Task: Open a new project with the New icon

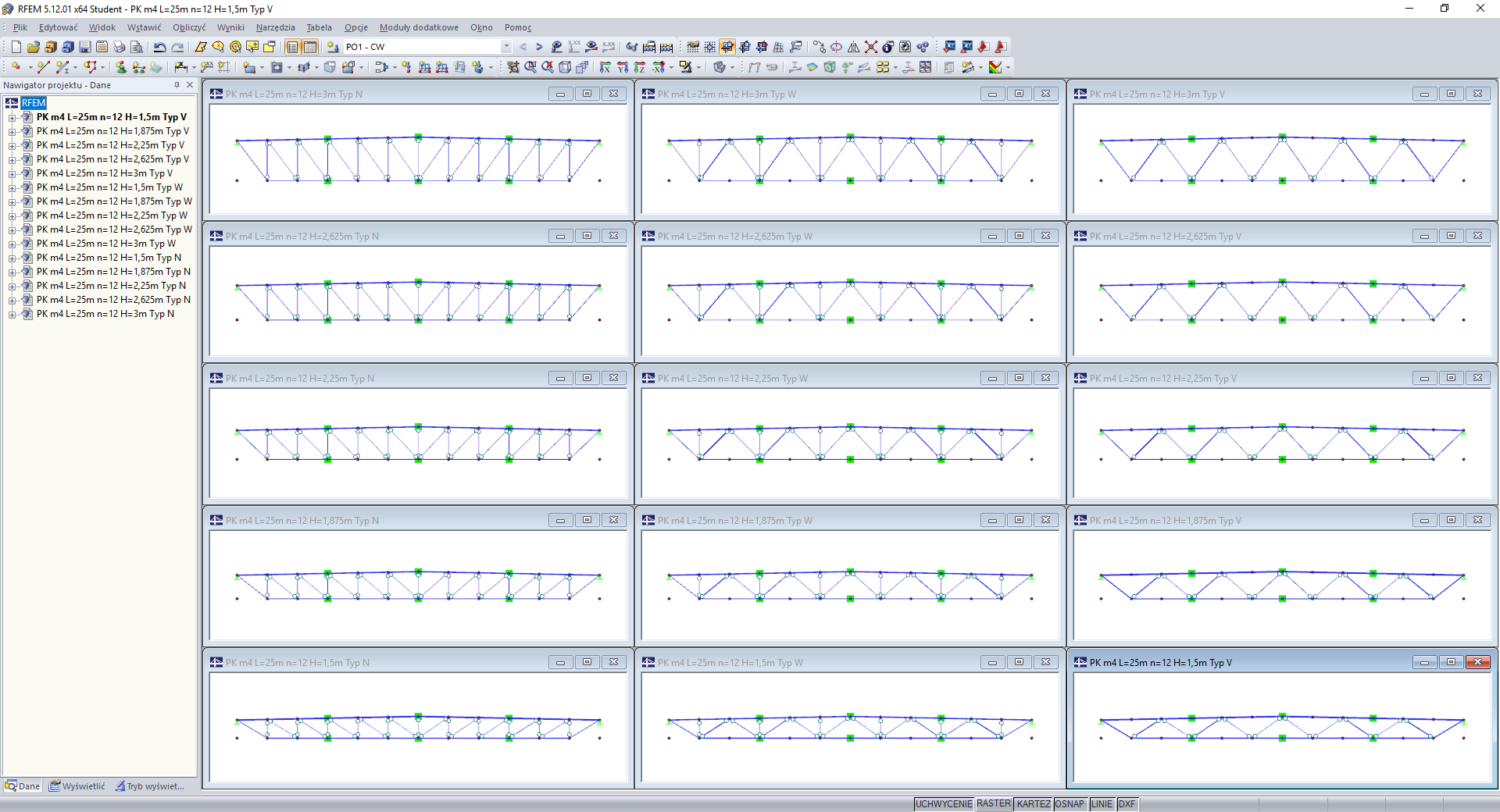Action: [16, 47]
